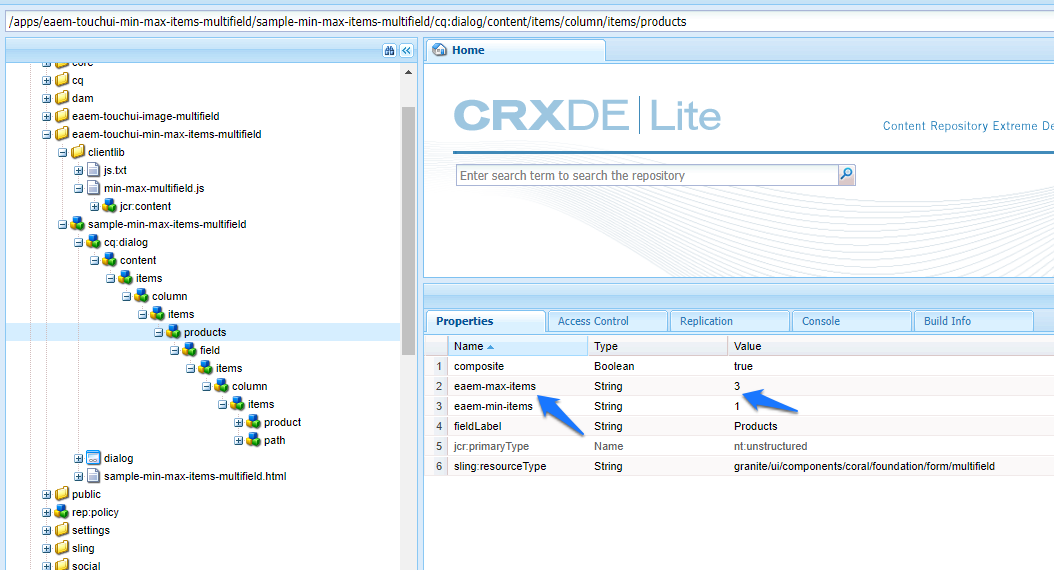The image size is (1054, 570).
Task: Click the path node icon
Action: tap(254, 440)
